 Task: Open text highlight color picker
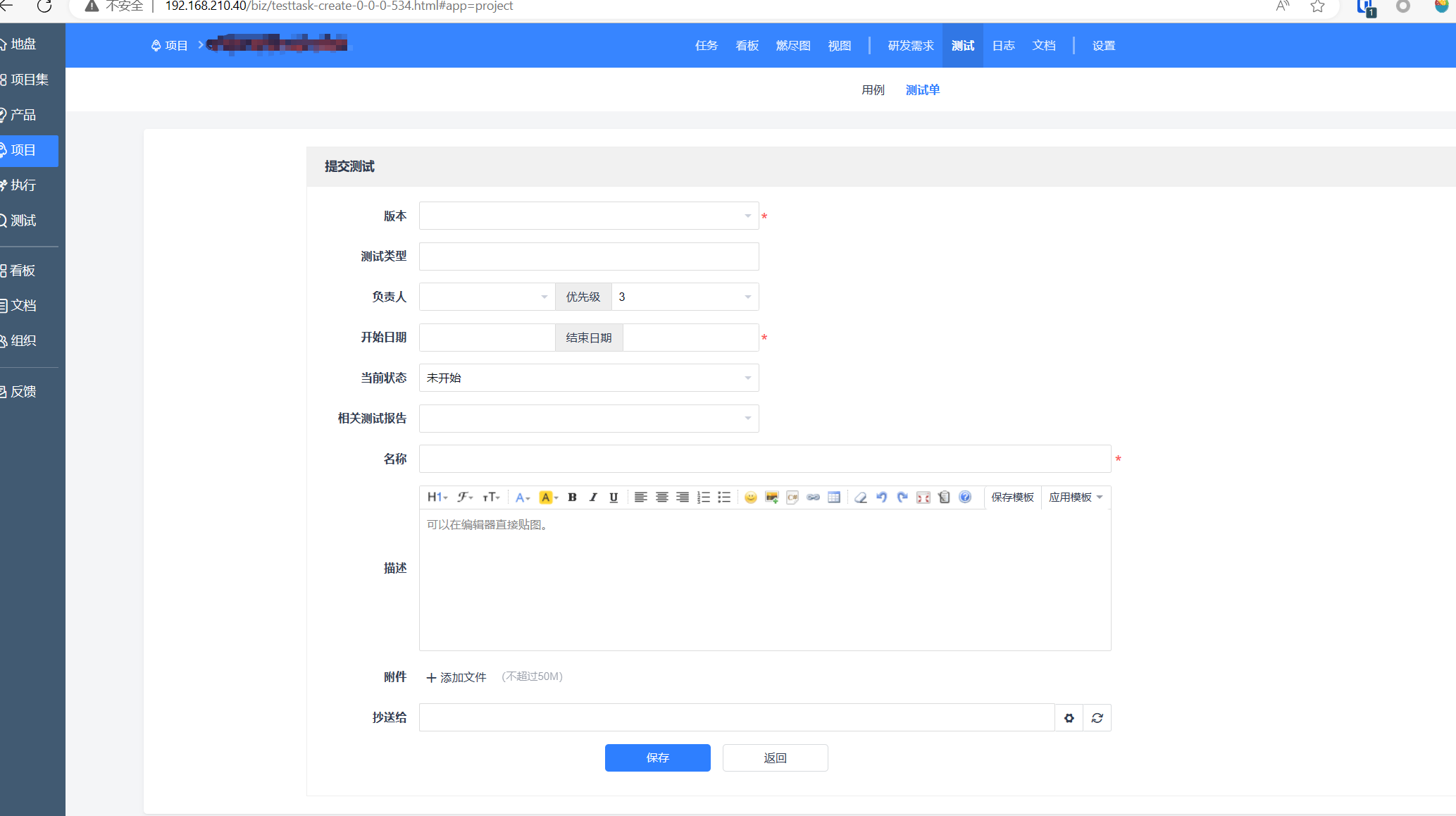coord(548,497)
